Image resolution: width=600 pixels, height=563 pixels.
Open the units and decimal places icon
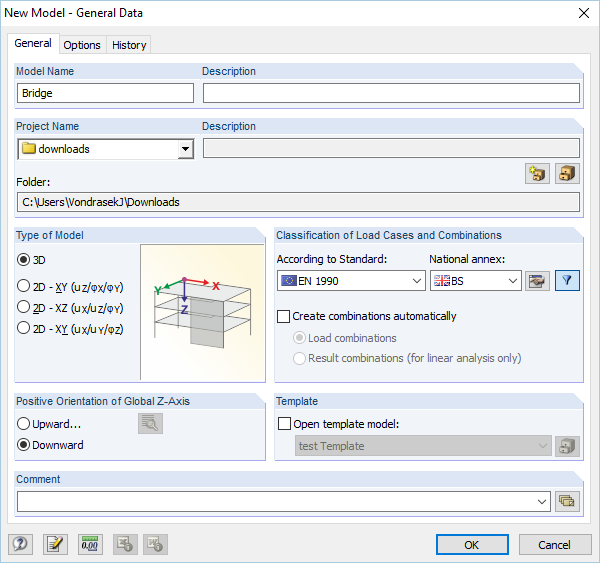90,544
